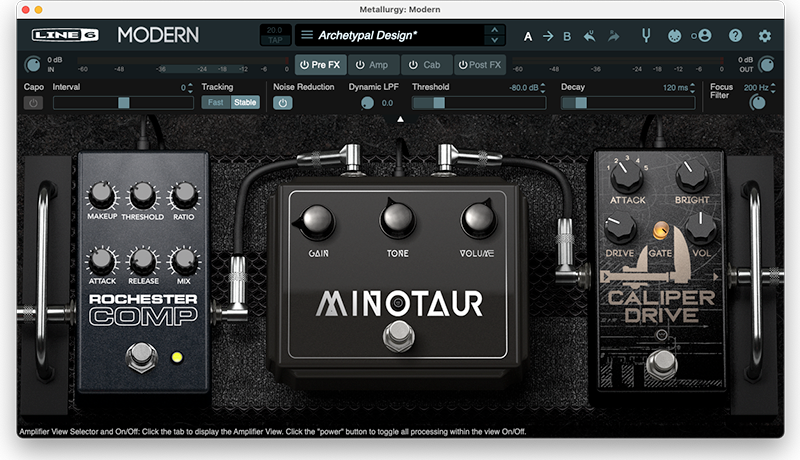Select next preset with down chevron

click(494, 40)
